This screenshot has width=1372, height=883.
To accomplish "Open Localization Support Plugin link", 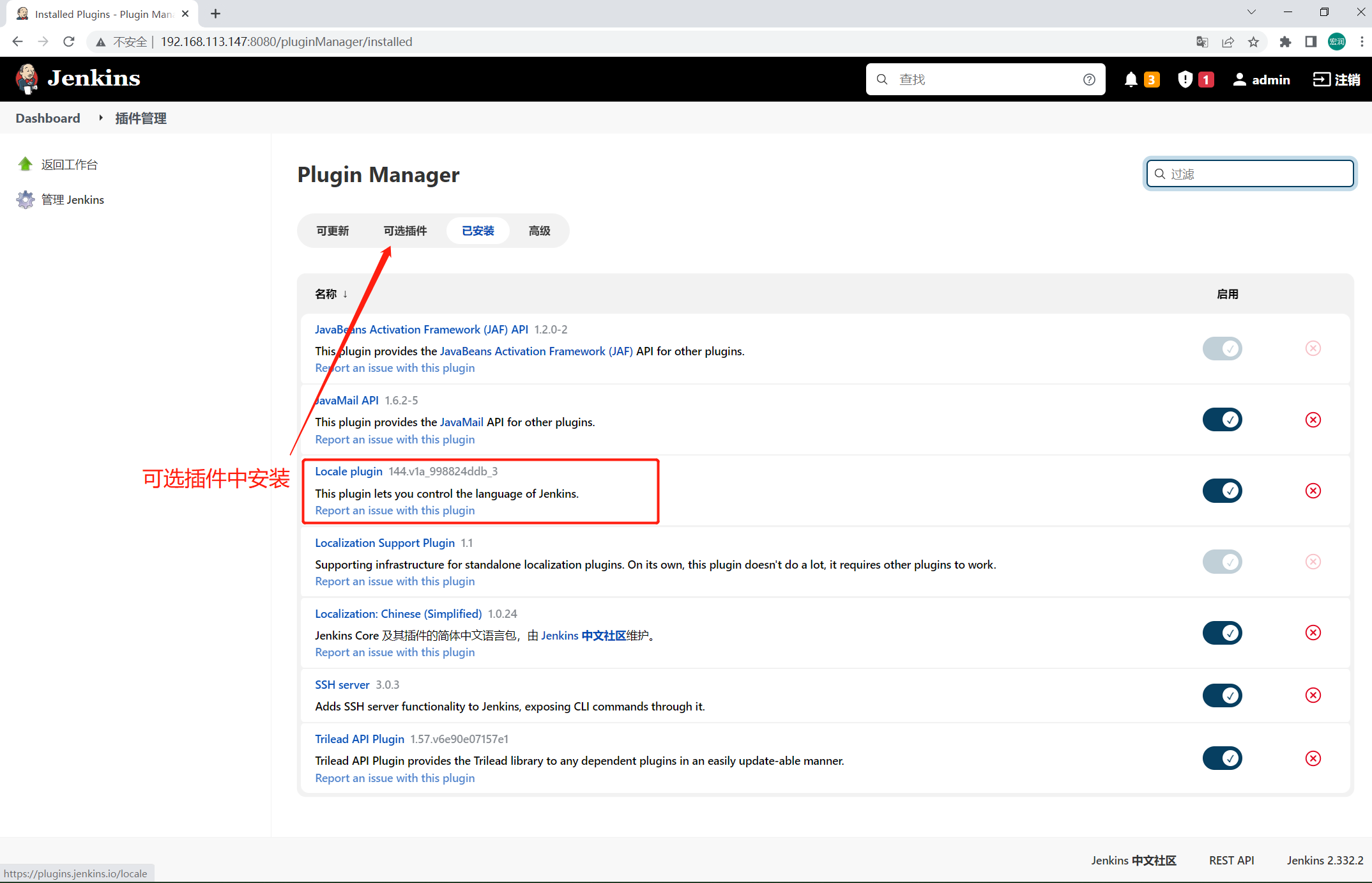I will [385, 542].
